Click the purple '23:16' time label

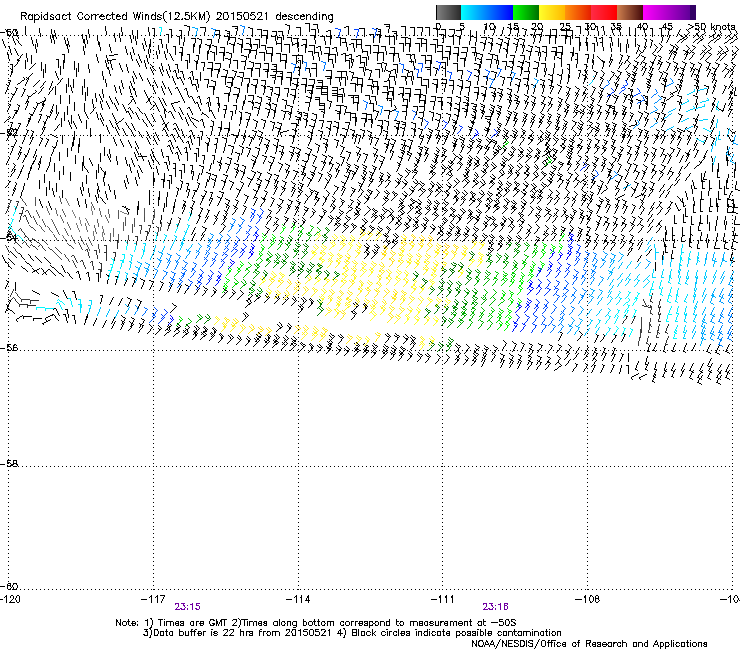pos(495,607)
